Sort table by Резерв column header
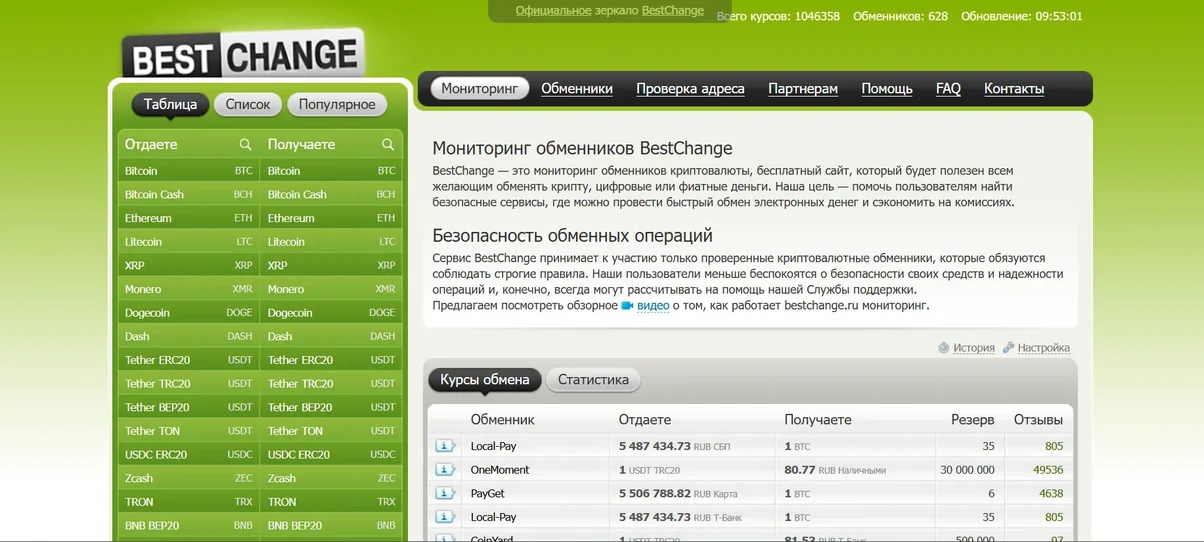This screenshot has height=542, width=1204. tap(973, 420)
